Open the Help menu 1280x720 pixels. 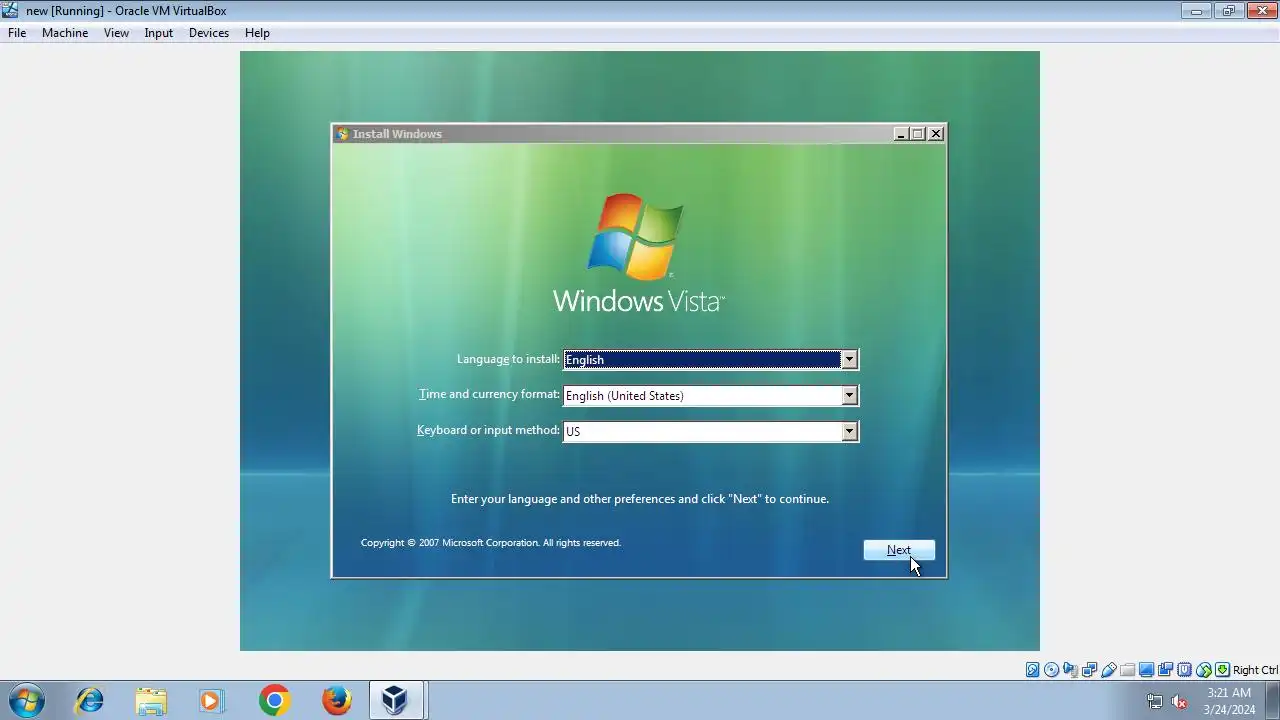pyautogui.click(x=257, y=33)
